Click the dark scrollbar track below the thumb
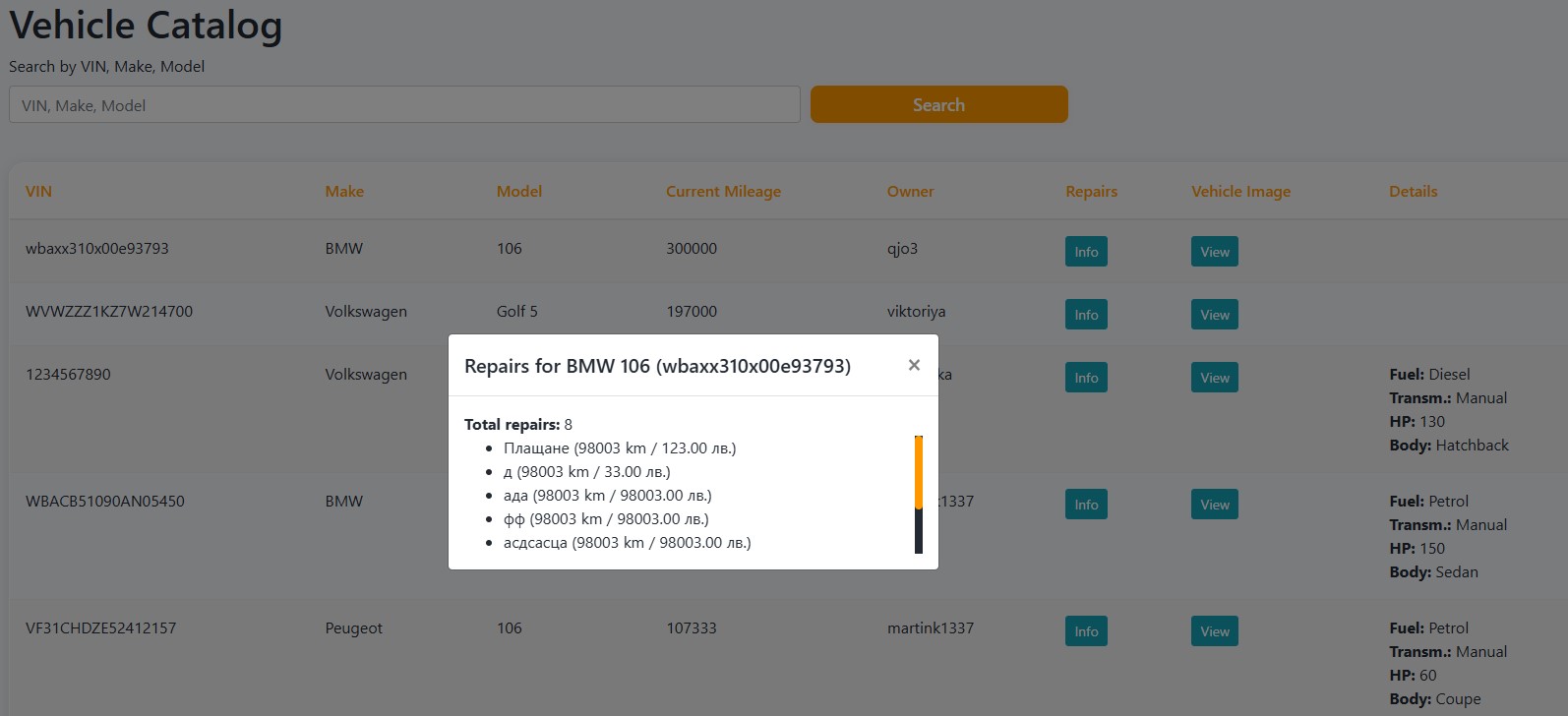The width and height of the screenshot is (1568, 716). click(919, 532)
